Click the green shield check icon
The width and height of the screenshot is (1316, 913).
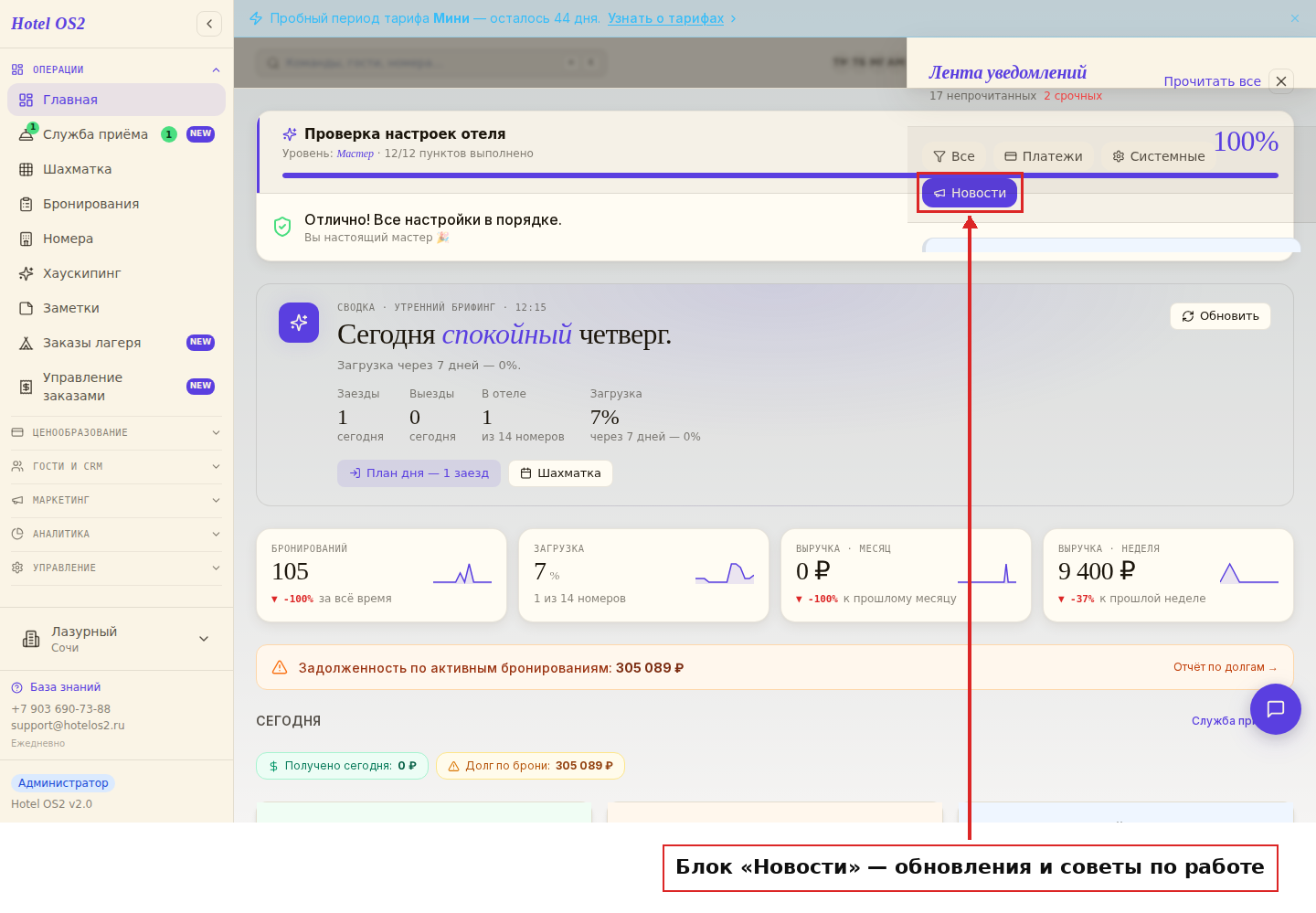(x=282, y=227)
